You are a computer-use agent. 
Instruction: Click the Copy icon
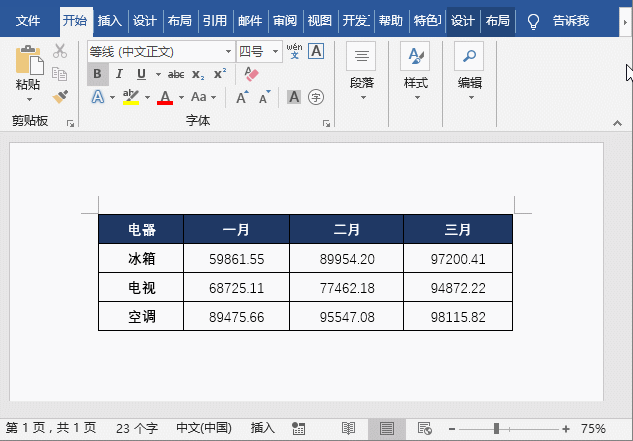point(60,74)
